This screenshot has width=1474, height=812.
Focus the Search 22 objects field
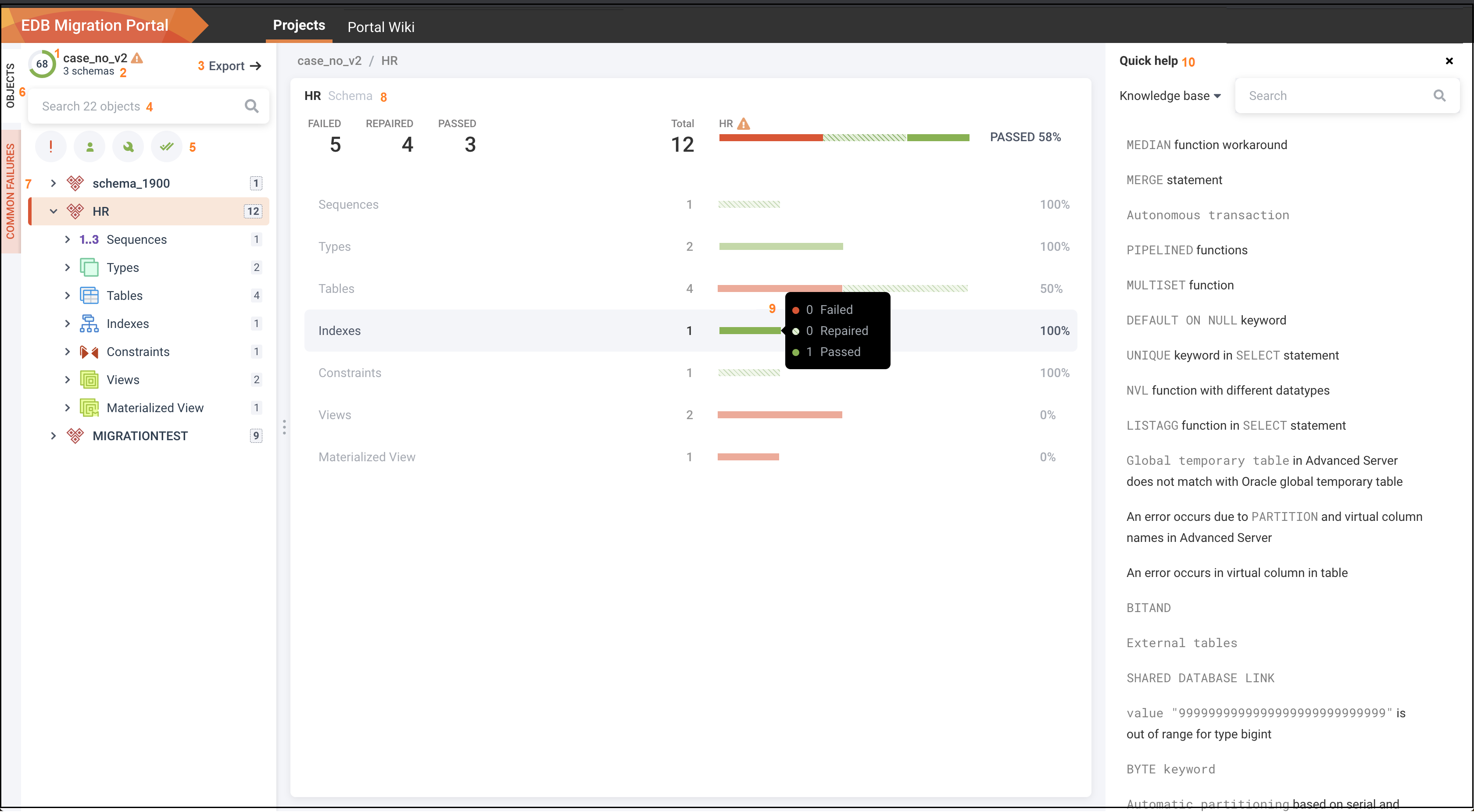148,106
